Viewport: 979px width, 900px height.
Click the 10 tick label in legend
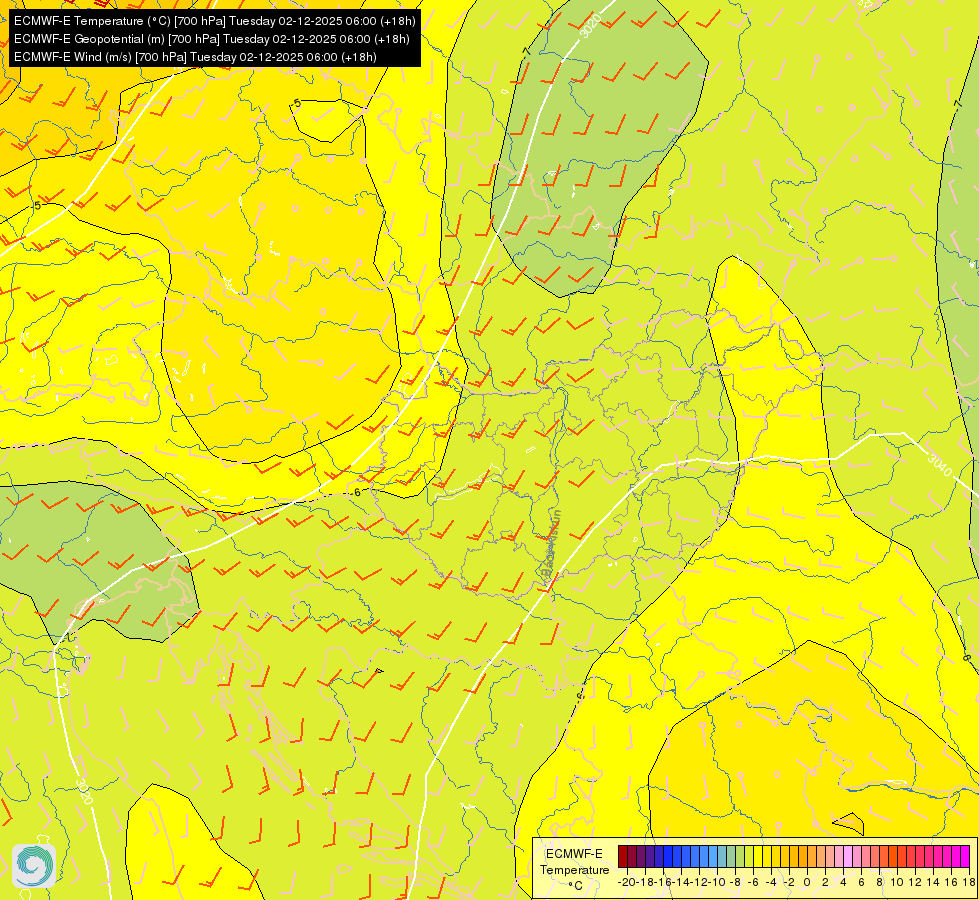(897, 883)
